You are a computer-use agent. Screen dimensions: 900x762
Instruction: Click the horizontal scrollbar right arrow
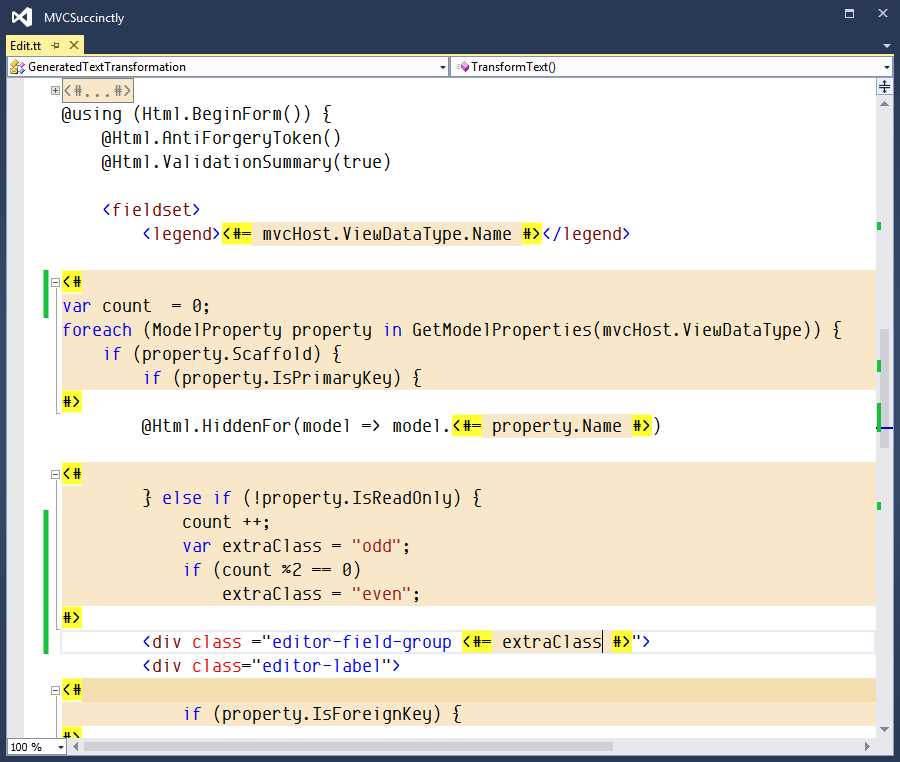[867, 747]
